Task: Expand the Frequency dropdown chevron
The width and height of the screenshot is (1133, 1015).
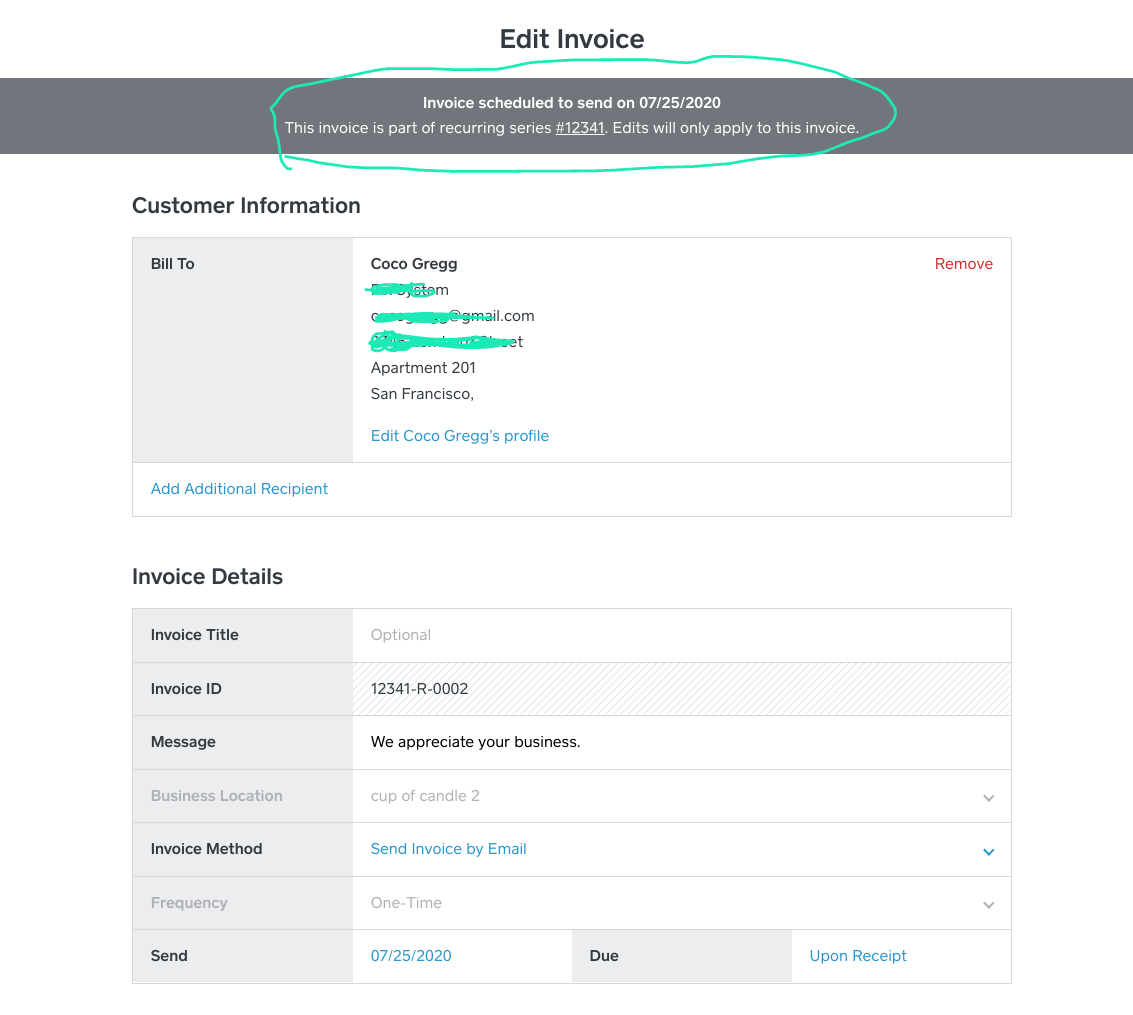Action: pos(988,905)
